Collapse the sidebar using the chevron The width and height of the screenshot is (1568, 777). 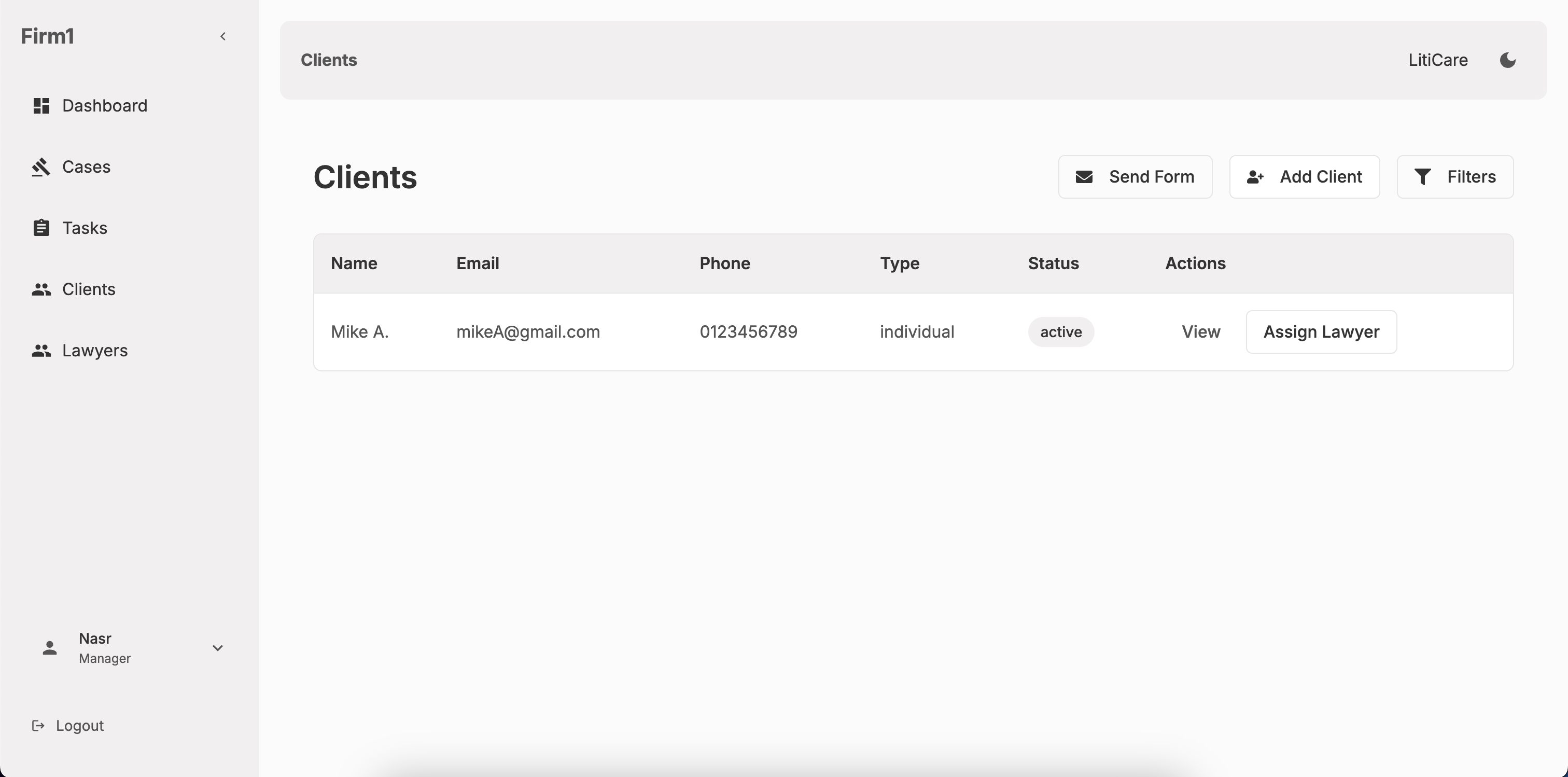pos(223,36)
